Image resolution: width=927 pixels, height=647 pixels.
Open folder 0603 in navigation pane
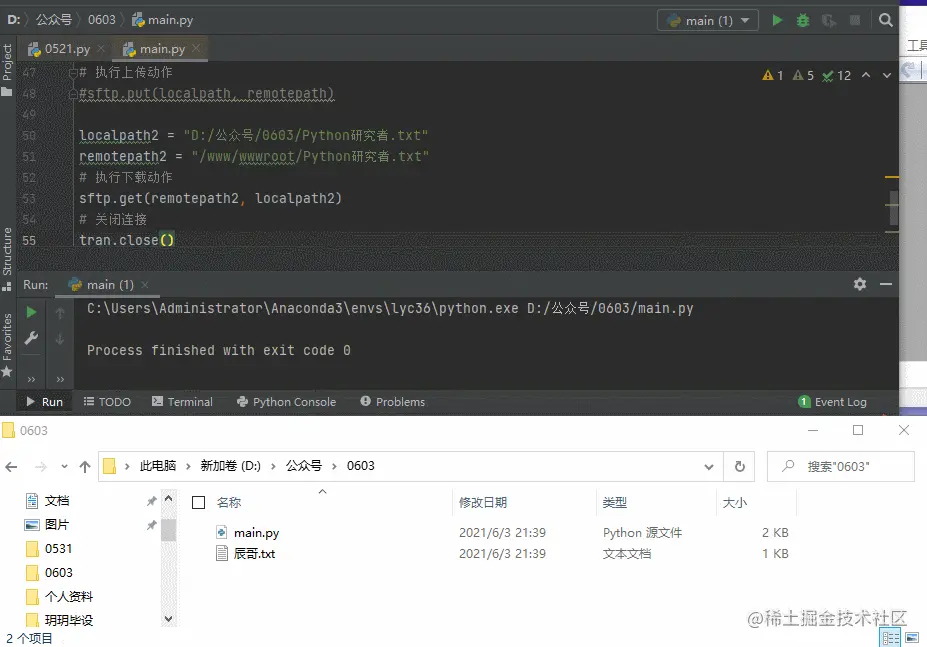[58, 572]
